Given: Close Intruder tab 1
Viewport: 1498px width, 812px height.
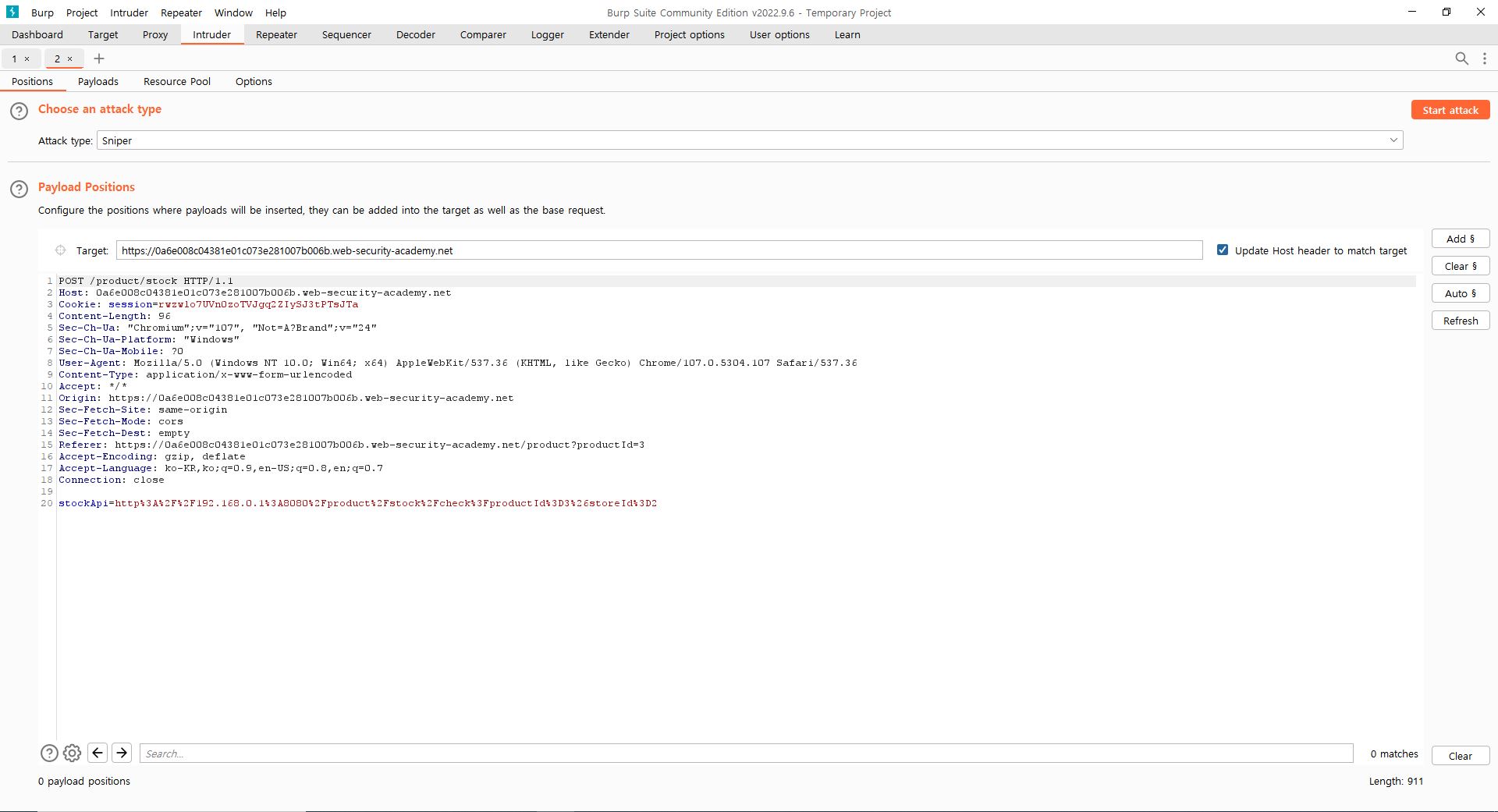Looking at the screenshot, I should 27,59.
